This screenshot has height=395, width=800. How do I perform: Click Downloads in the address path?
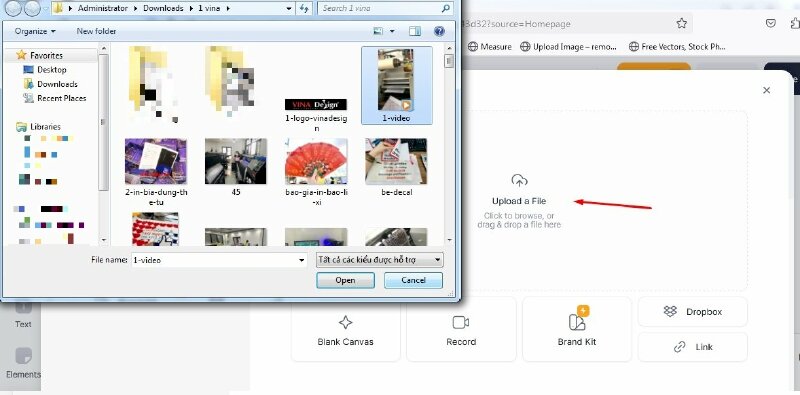[x=162, y=8]
